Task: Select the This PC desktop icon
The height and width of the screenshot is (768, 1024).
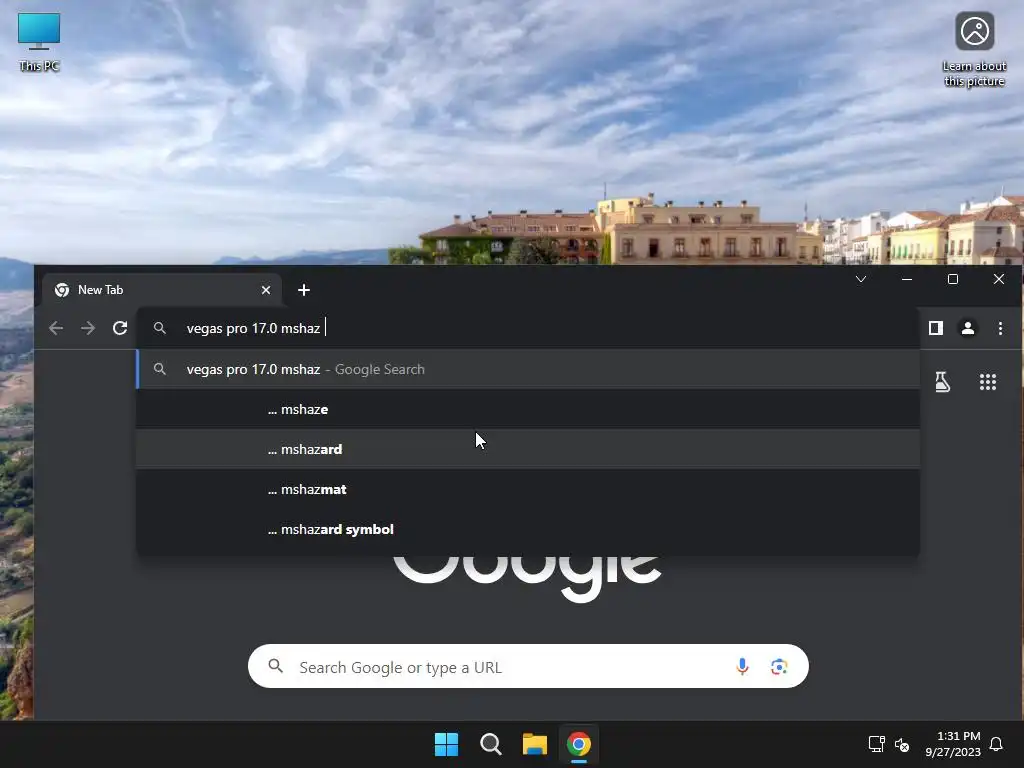Action: coord(39,41)
